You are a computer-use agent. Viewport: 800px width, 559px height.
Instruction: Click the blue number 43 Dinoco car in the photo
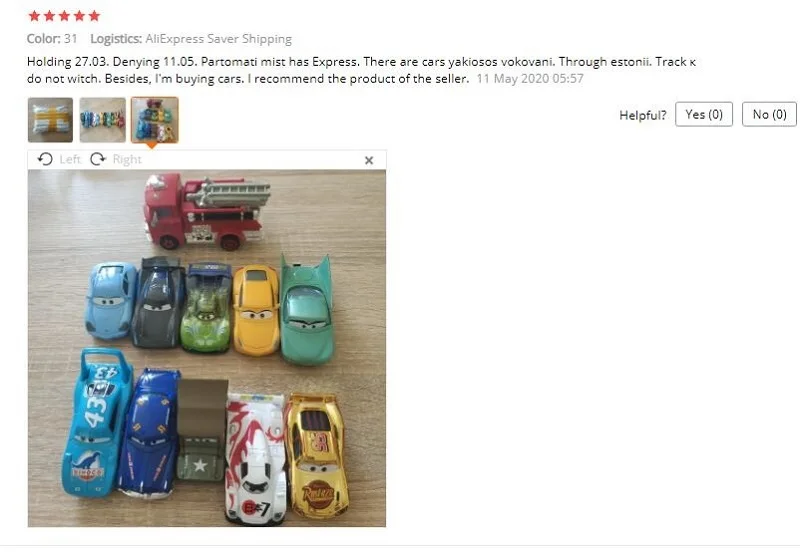coord(96,423)
